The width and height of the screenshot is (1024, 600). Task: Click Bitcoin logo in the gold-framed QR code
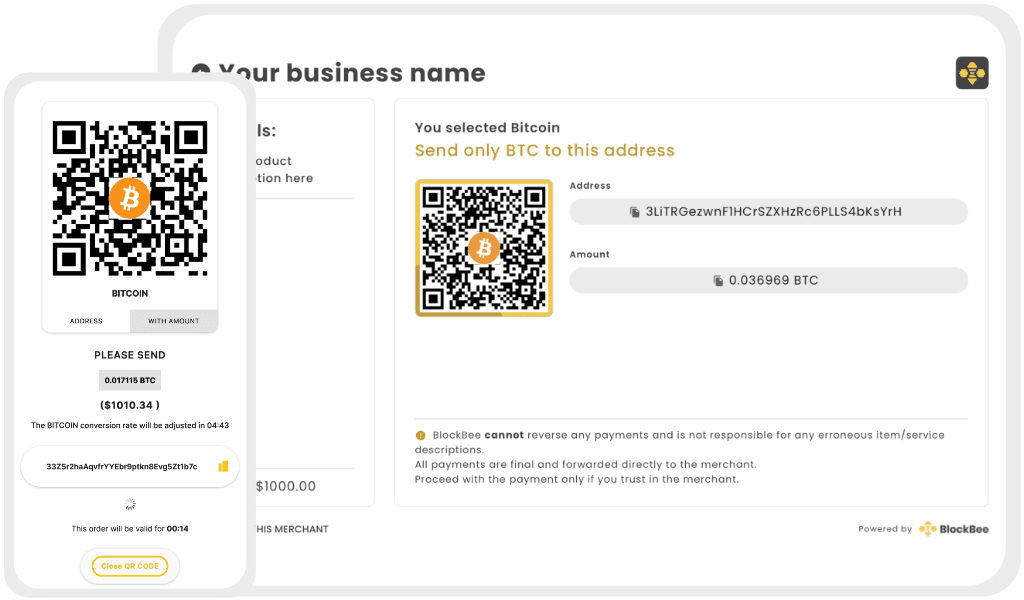pyautogui.click(x=484, y=247)
